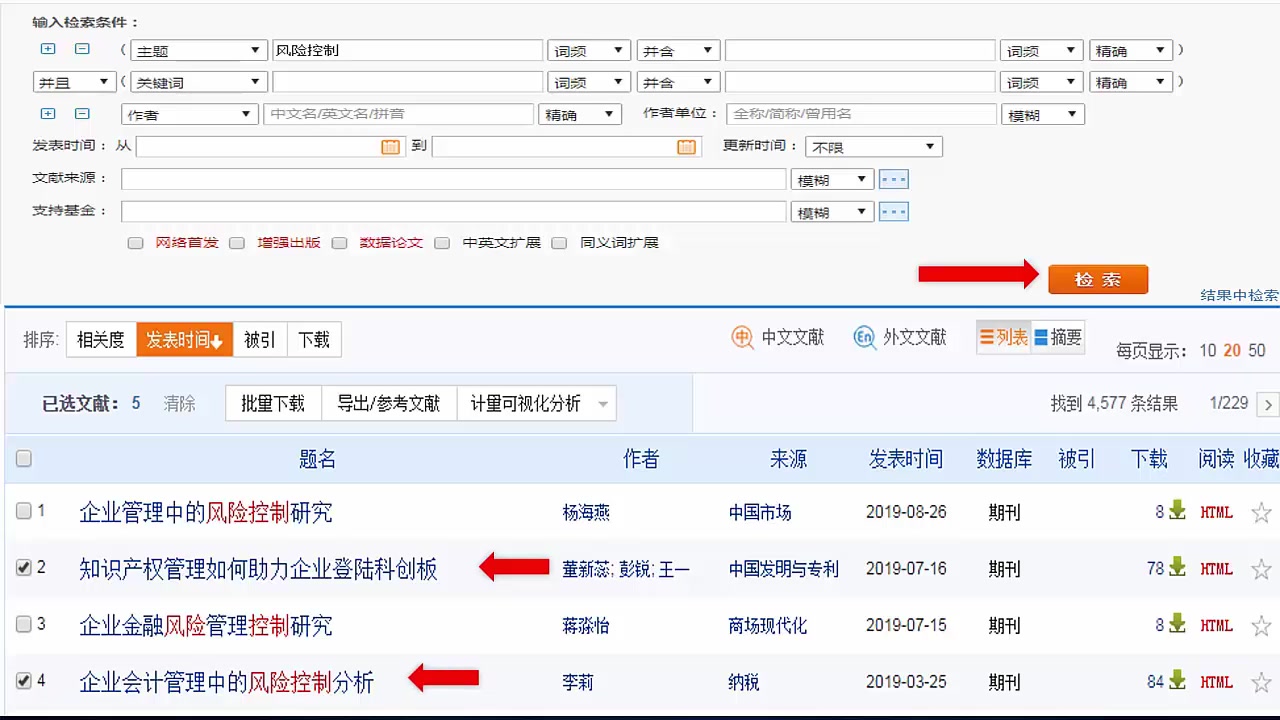Expand a new search condition row
Screen dimensions: 1280x720
[x=47, y=47]
